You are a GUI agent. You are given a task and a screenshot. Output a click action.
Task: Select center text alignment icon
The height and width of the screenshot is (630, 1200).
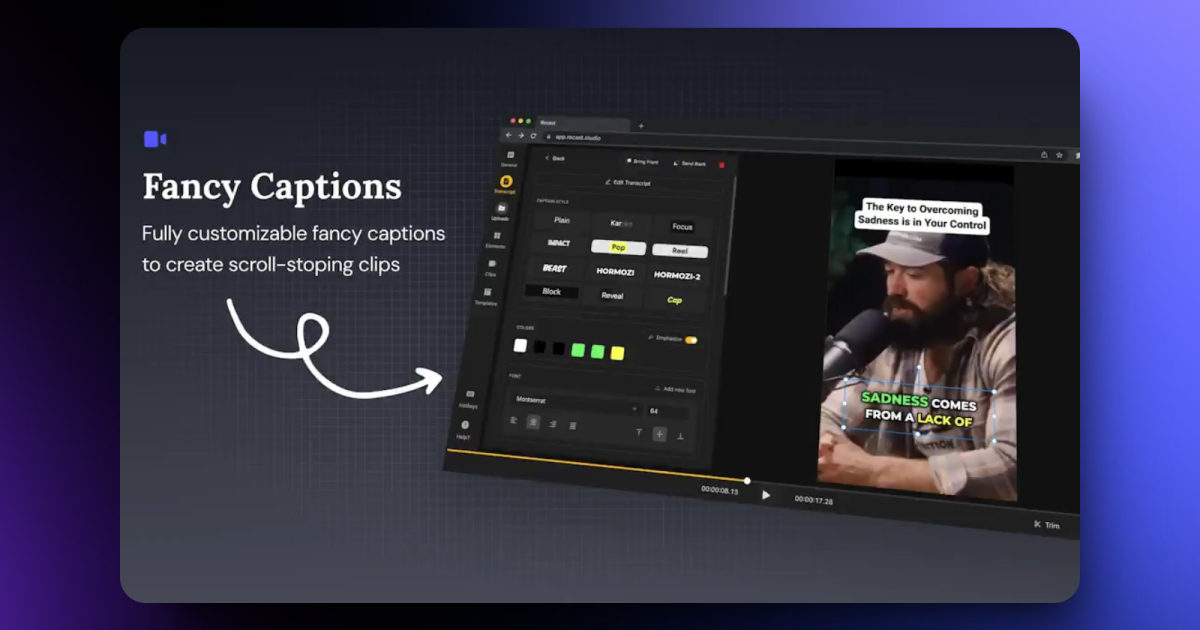coord(533,422)
